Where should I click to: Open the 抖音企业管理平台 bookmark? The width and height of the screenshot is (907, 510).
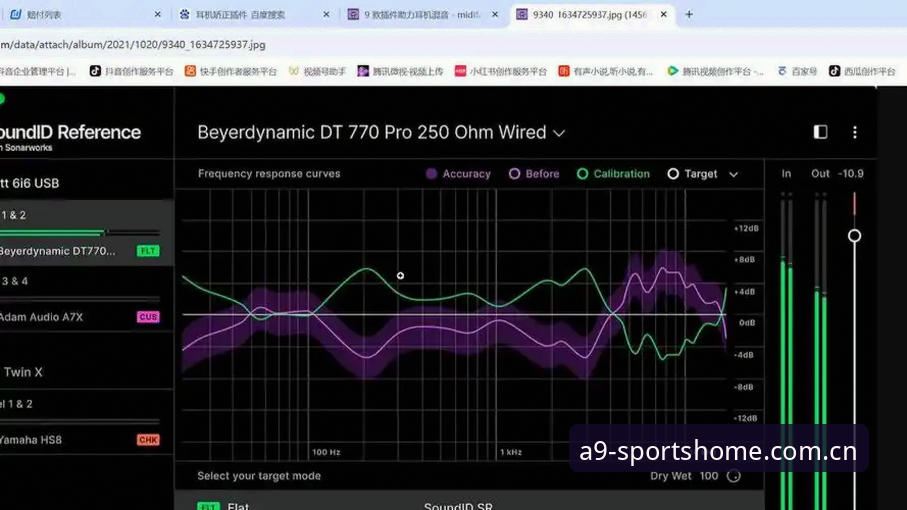coord(38,71)
